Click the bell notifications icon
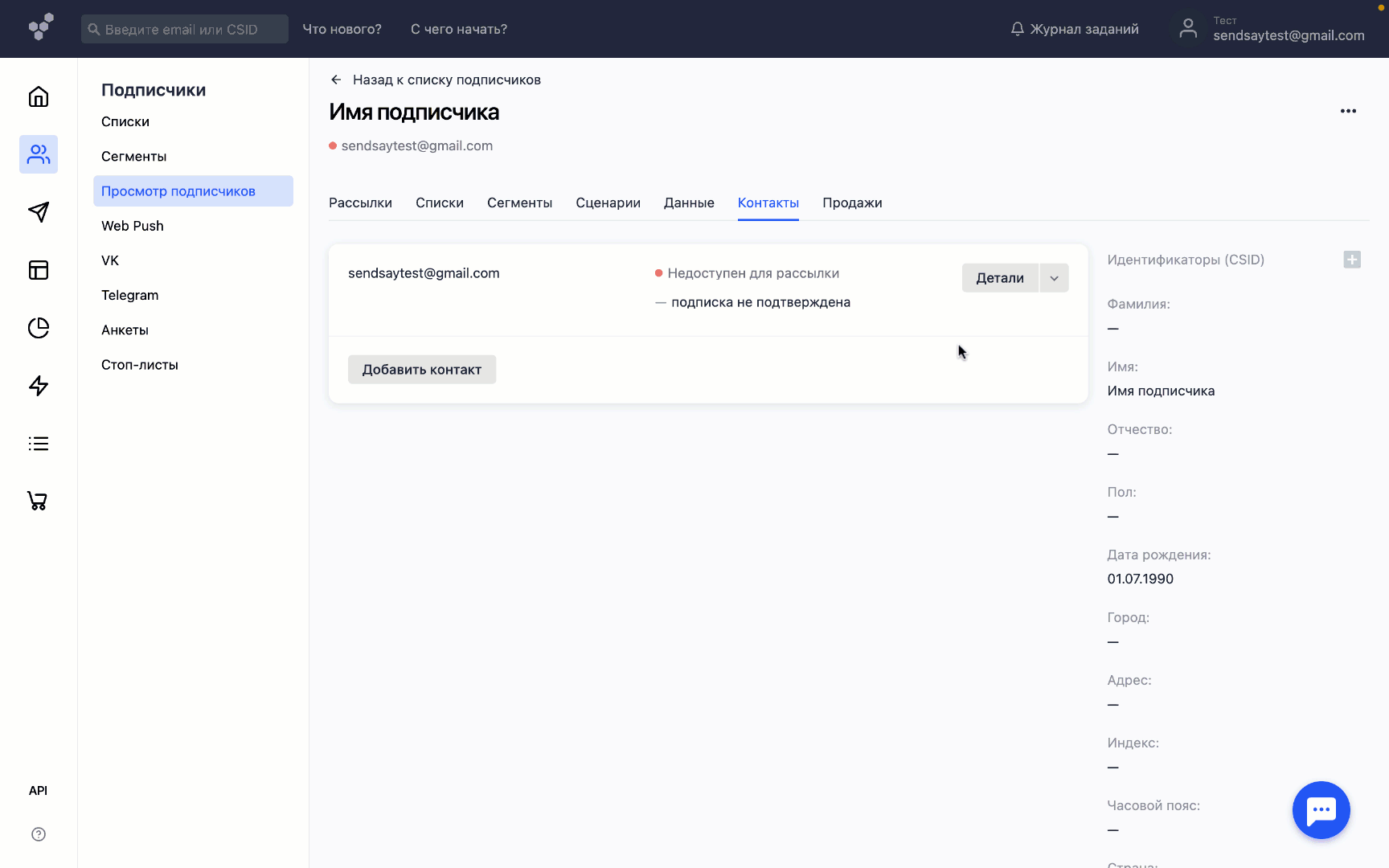This screenshot has height=868, width=1389. pyautogui.click(x=1018, y=29)
